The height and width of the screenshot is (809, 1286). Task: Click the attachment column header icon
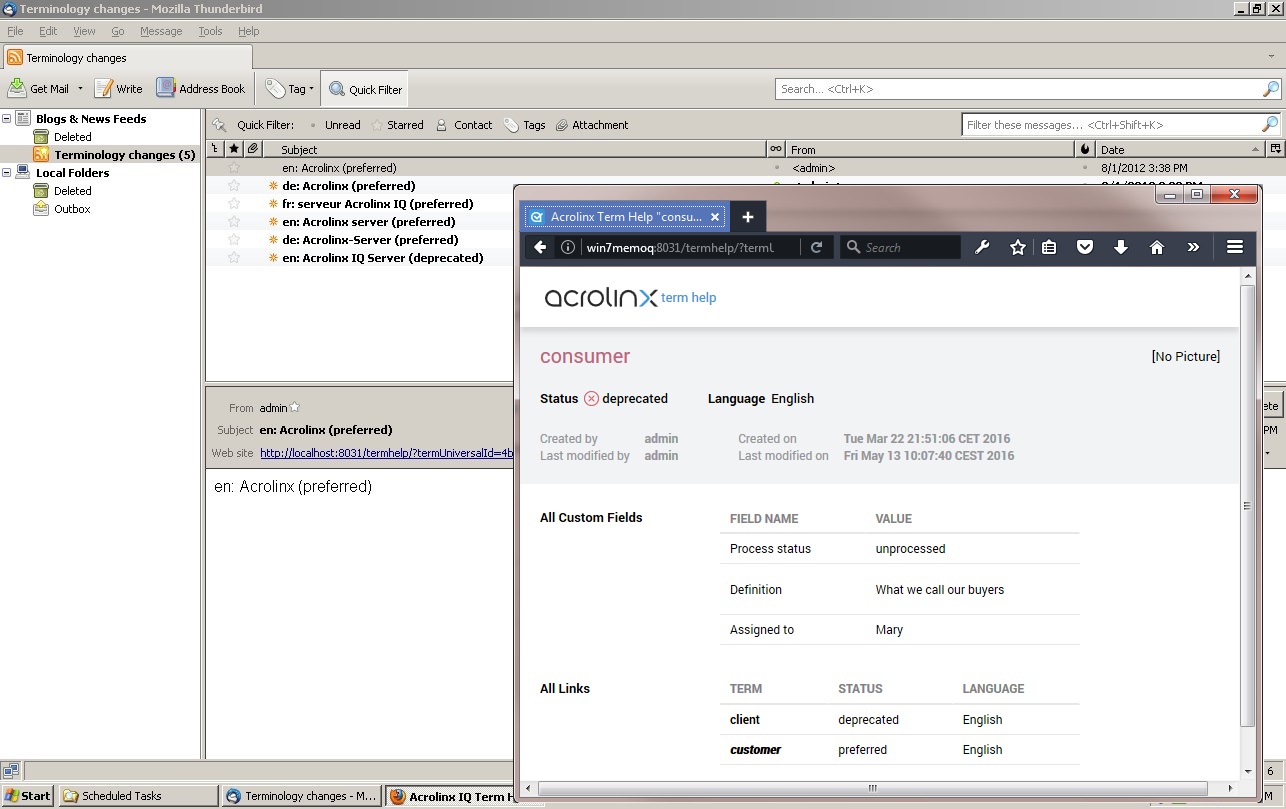click(x=253, y=149)
